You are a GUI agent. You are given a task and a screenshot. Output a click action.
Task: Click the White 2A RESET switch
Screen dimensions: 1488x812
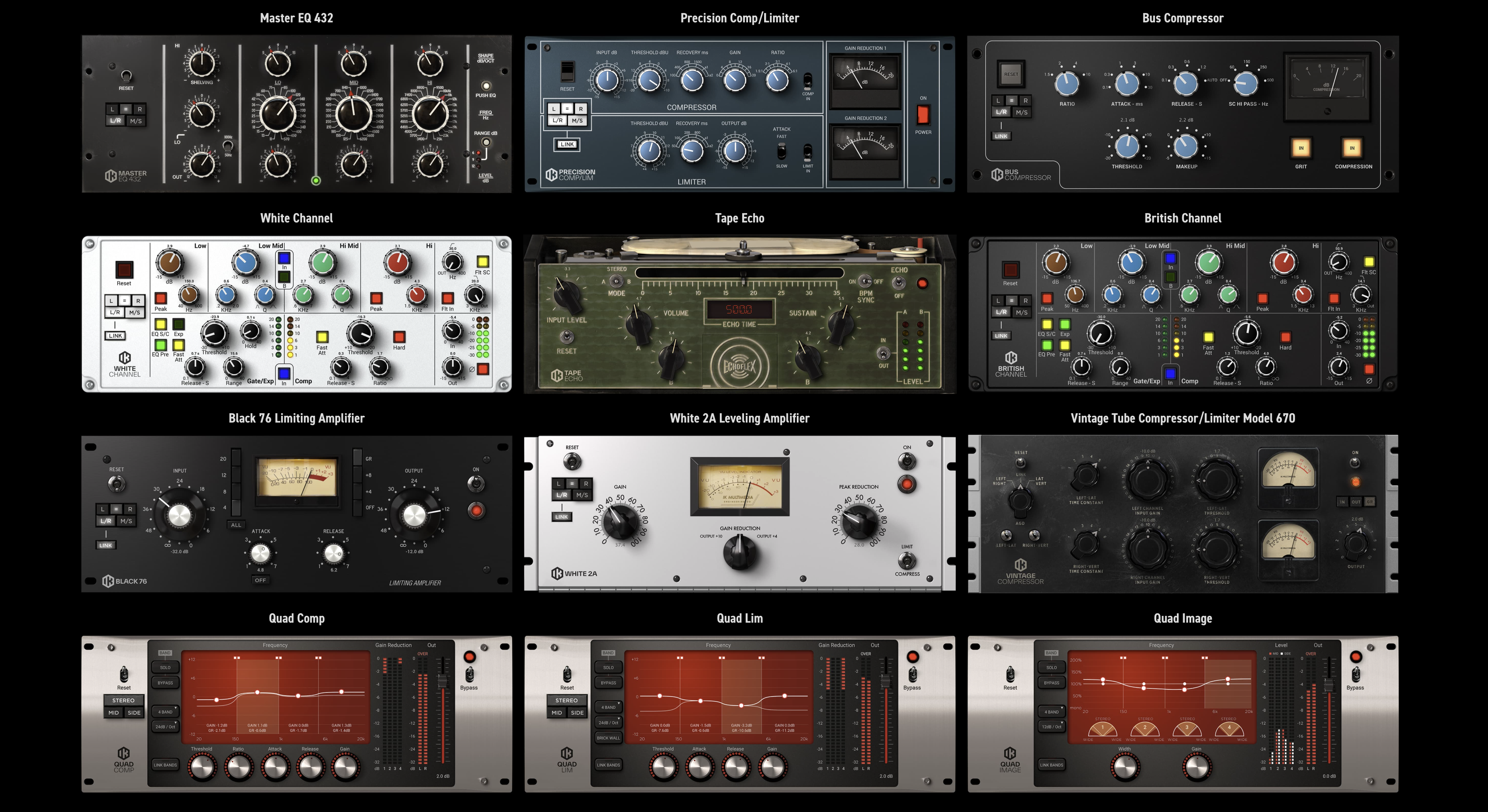pos(572,461)
